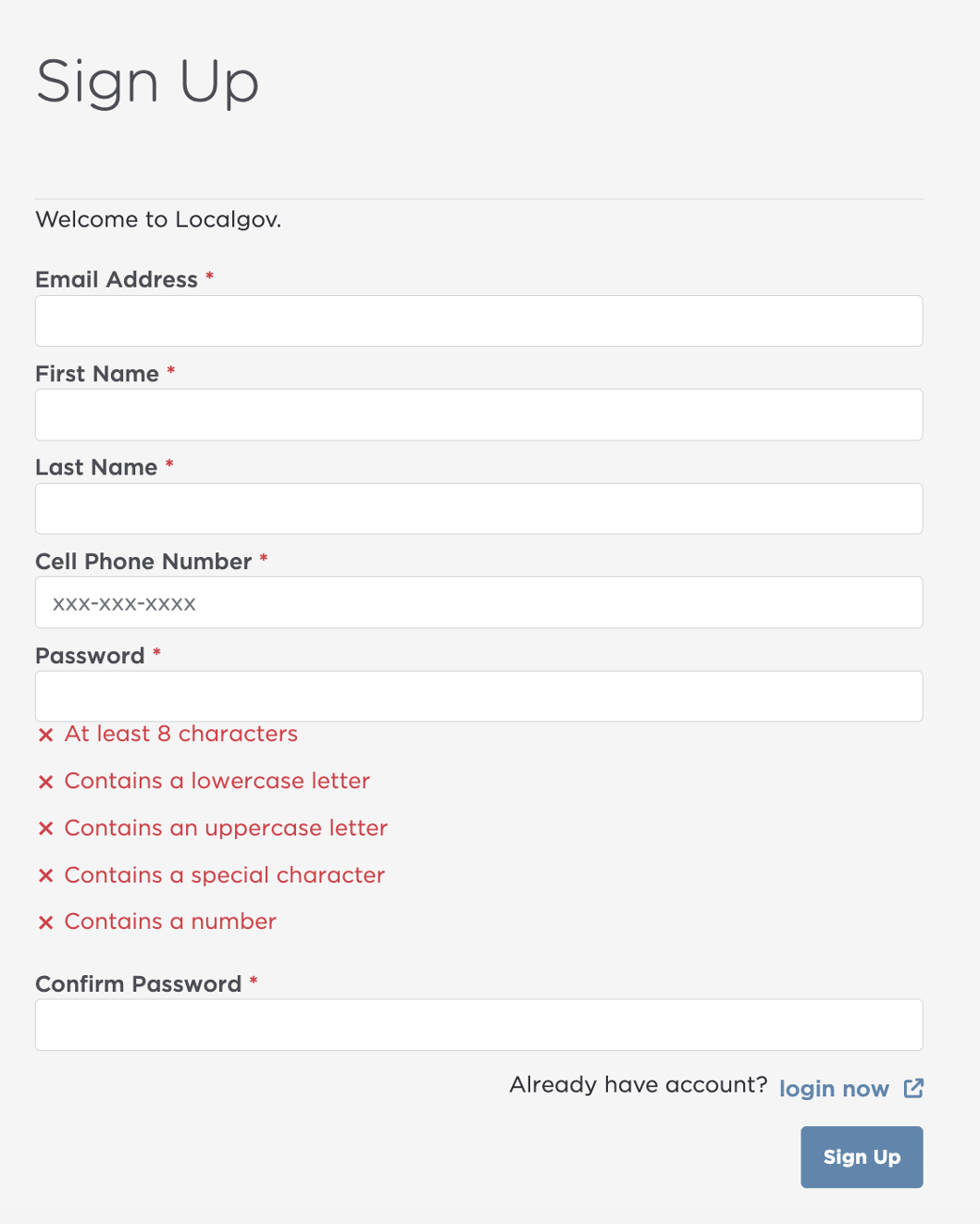Select the 'Sign Up' page heading
This screenshot has width=980, height=1224.
coord(147,82)
